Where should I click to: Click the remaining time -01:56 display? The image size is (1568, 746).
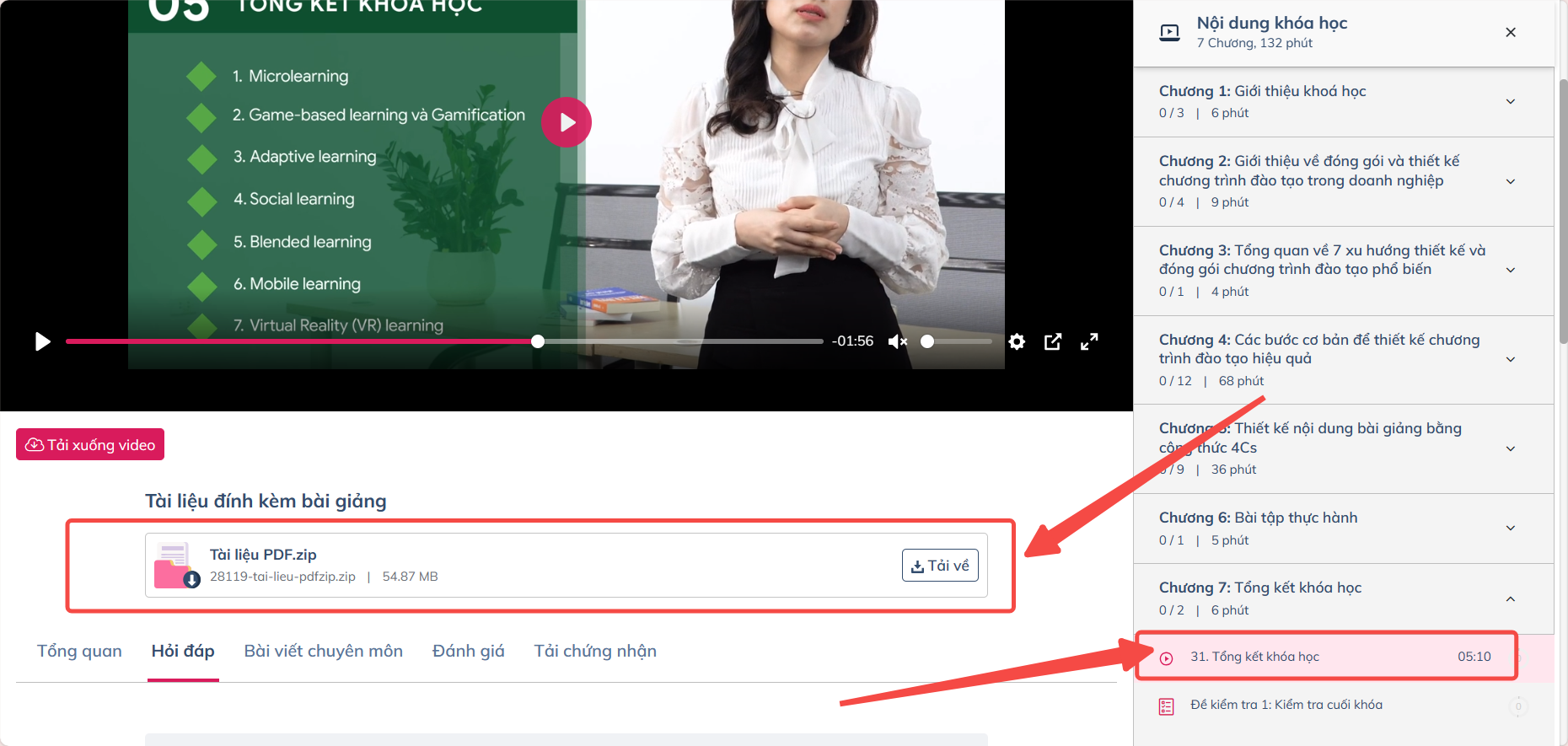[852, 341]
